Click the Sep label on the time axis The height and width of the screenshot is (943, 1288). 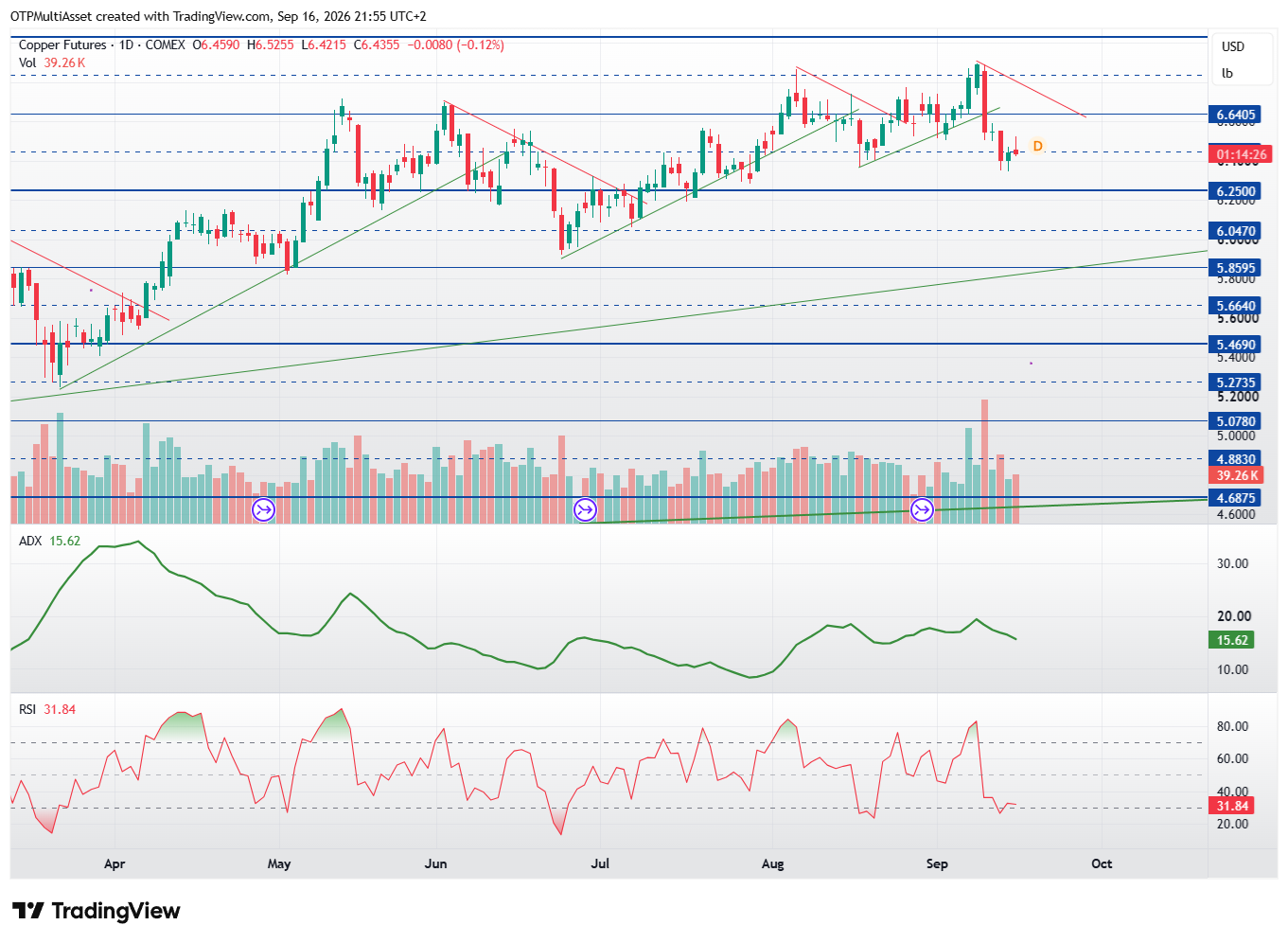(x=937, y=863)
